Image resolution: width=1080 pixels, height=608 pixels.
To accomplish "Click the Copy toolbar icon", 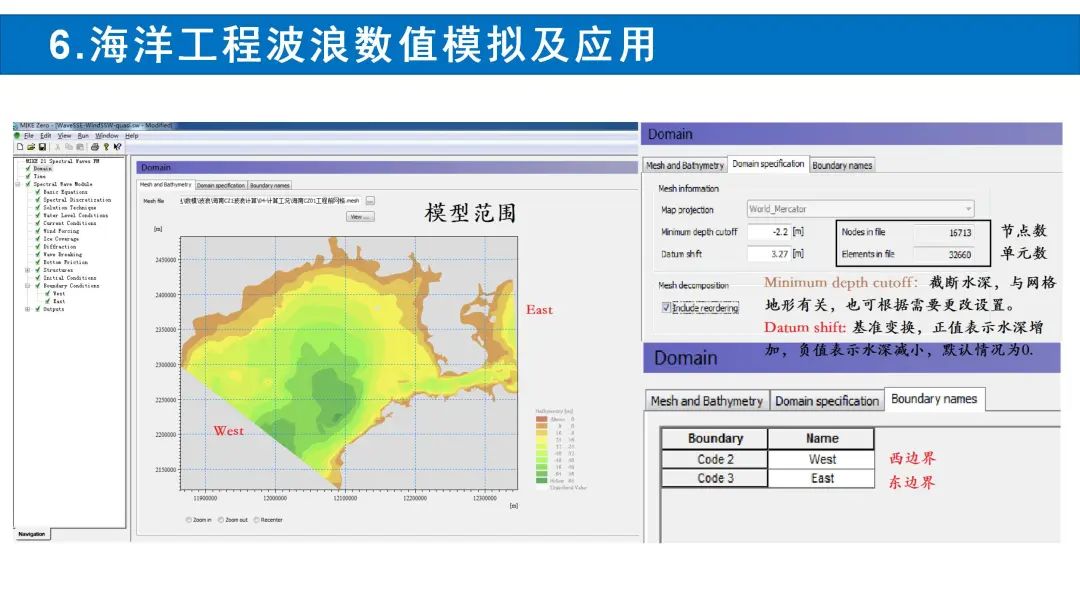I will click(67, 146).
